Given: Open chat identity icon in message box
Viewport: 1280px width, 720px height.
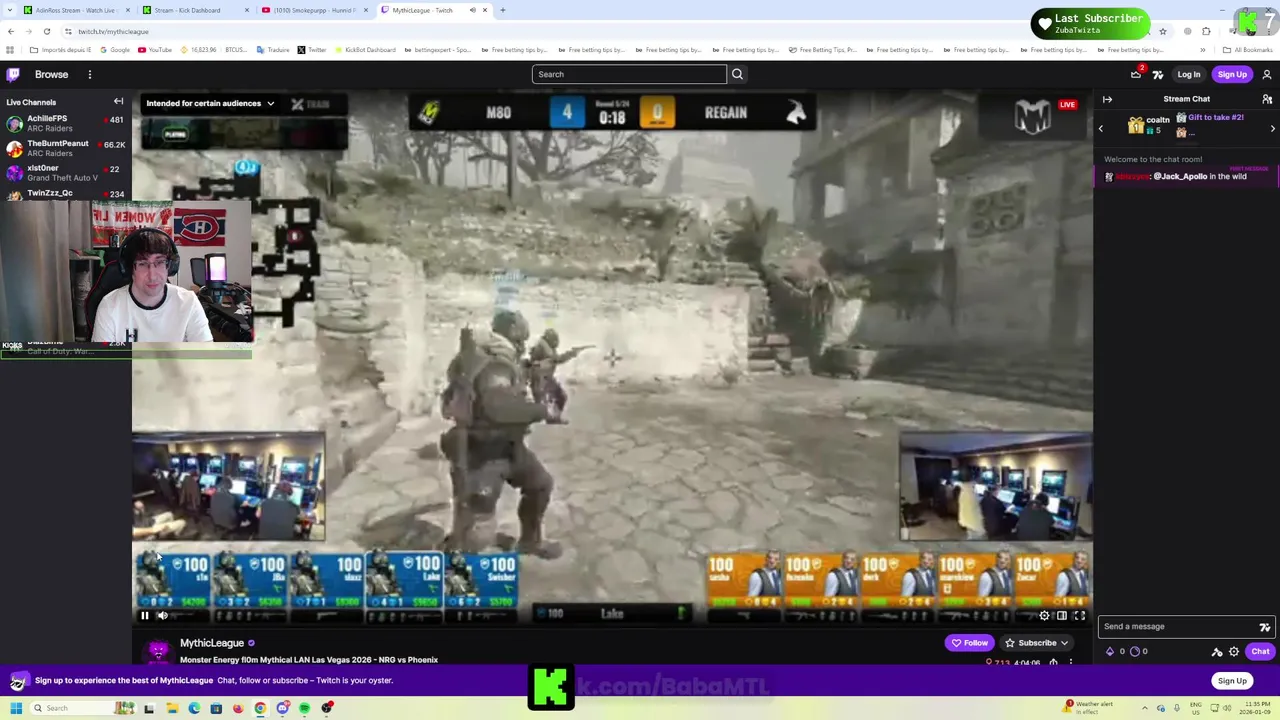Looking at the screenshot, I should click(1264, 627).
